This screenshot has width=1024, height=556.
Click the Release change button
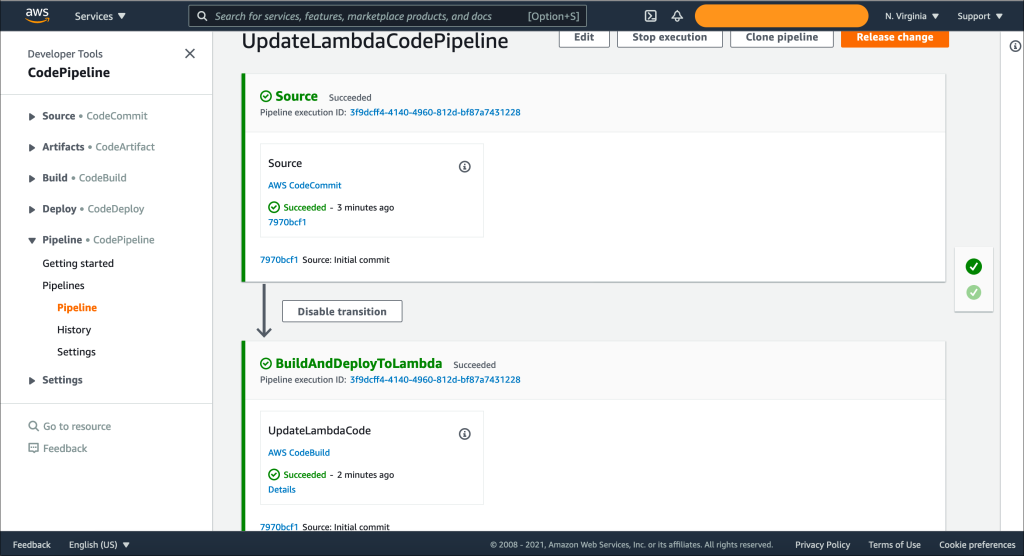895,37
